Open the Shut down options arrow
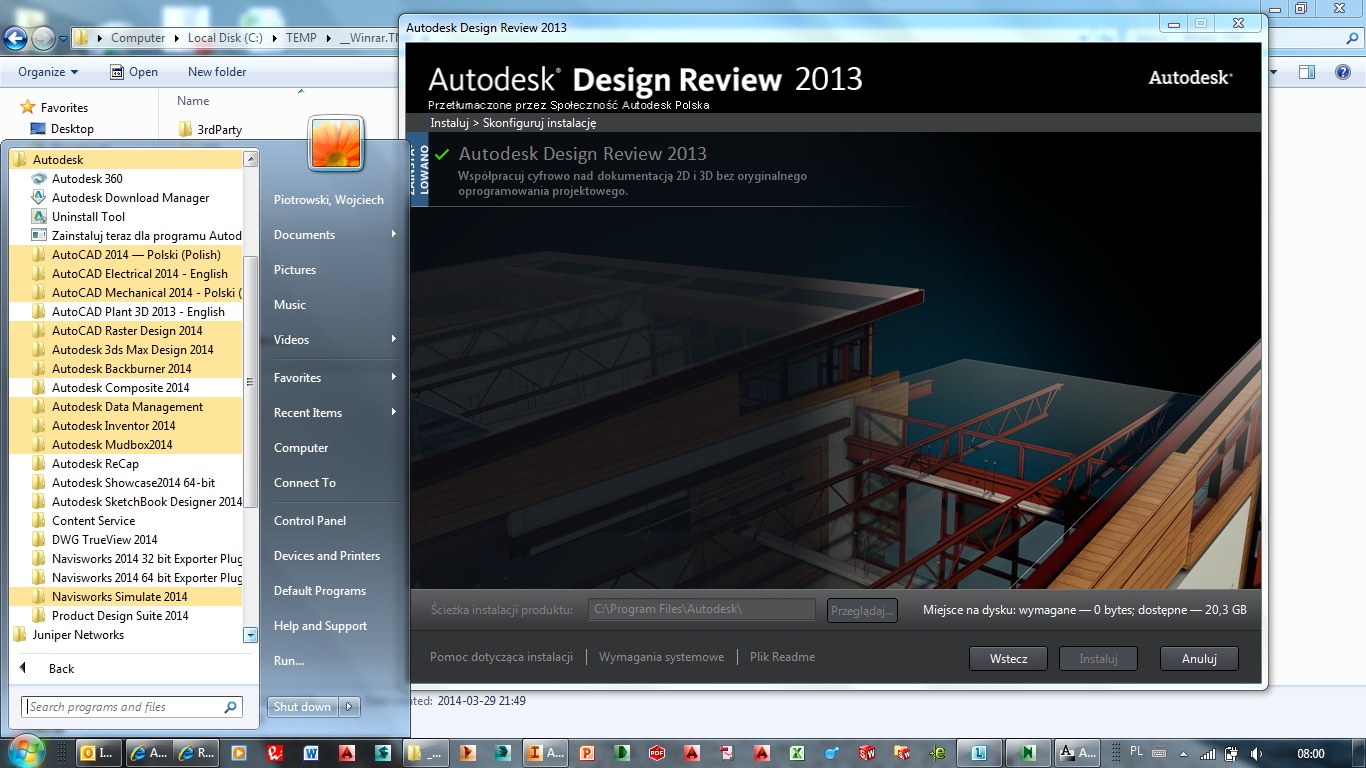Viewport: 1366px width, 768px height. coord(349,707)
